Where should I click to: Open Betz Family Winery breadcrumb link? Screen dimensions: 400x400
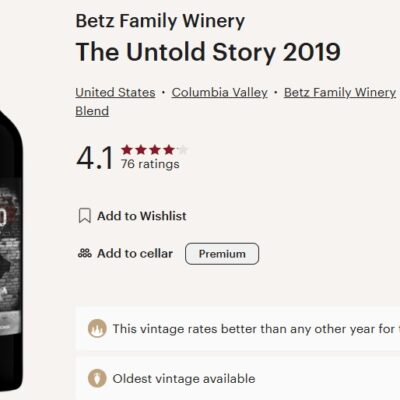[340, 92]
